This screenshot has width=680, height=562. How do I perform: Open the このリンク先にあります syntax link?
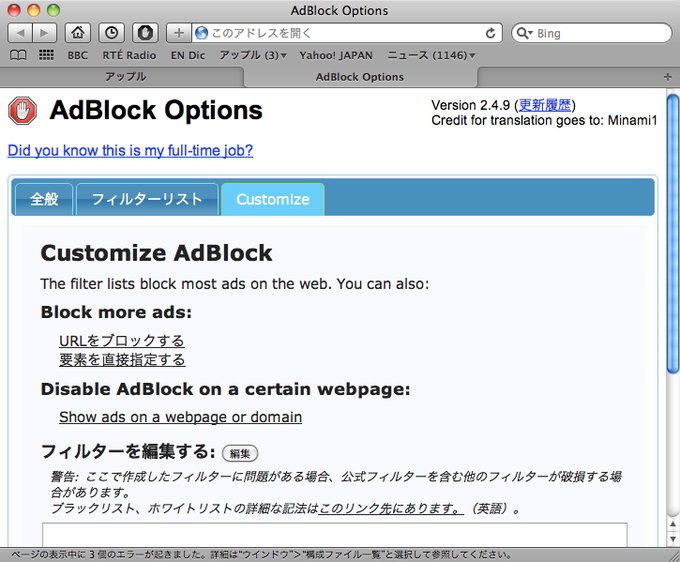[x=391, y=508]
